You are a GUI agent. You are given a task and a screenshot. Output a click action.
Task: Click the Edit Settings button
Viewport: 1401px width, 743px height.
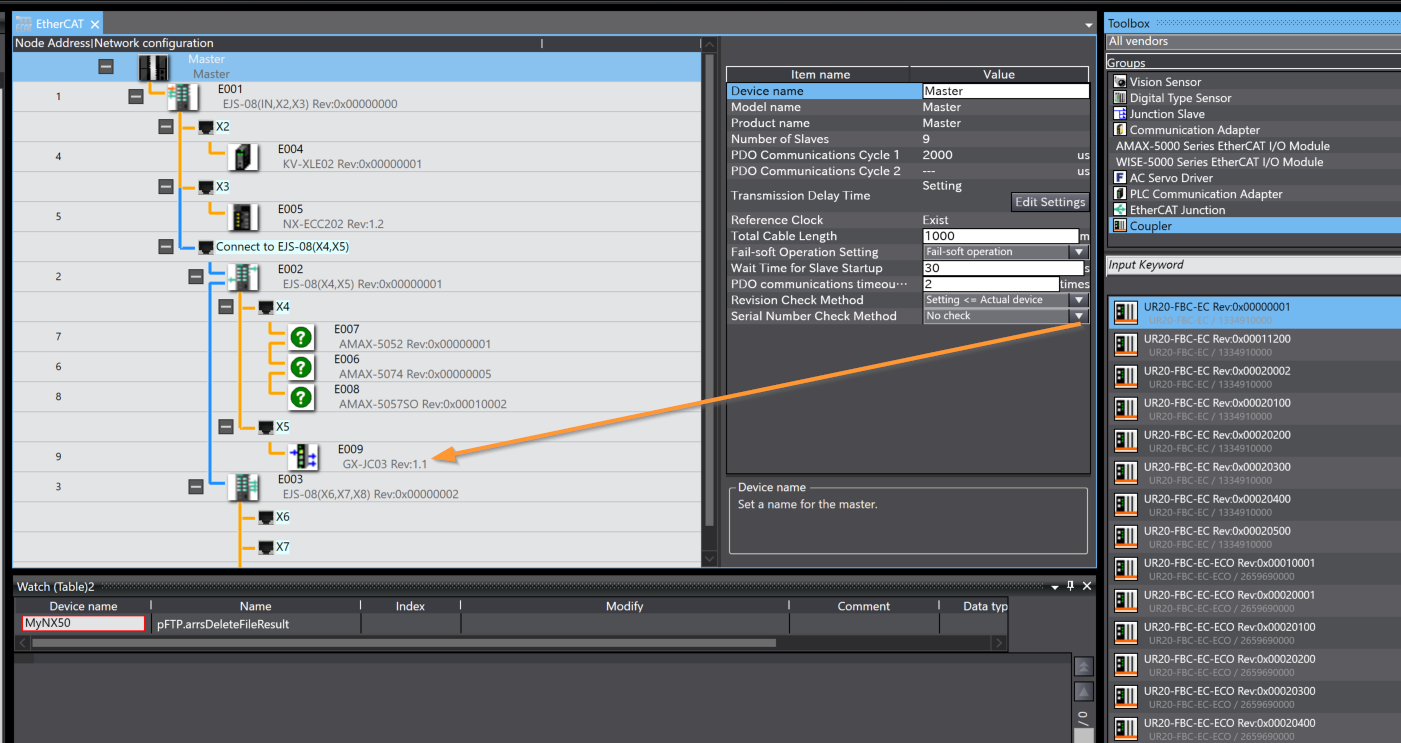[1049, 202]
